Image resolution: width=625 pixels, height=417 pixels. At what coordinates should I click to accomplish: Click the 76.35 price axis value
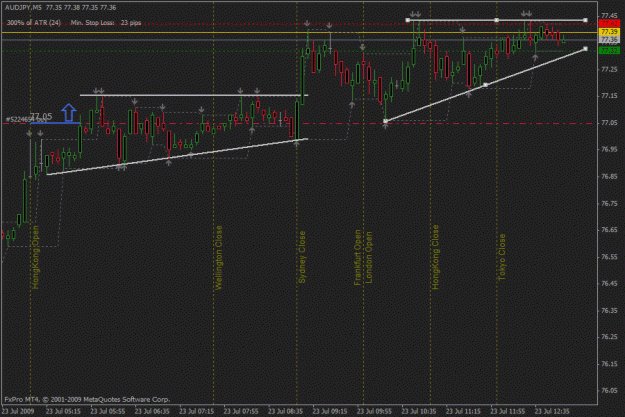point(609,310)
